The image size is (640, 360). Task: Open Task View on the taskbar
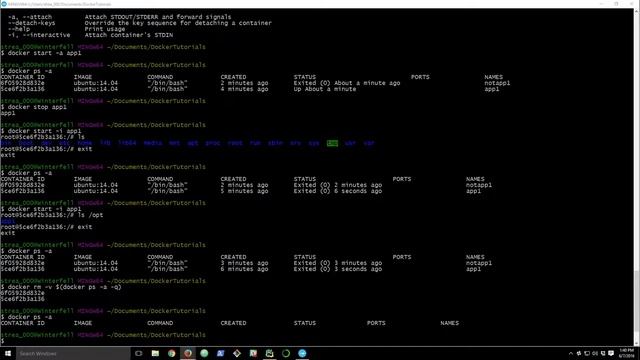(139, 353)
